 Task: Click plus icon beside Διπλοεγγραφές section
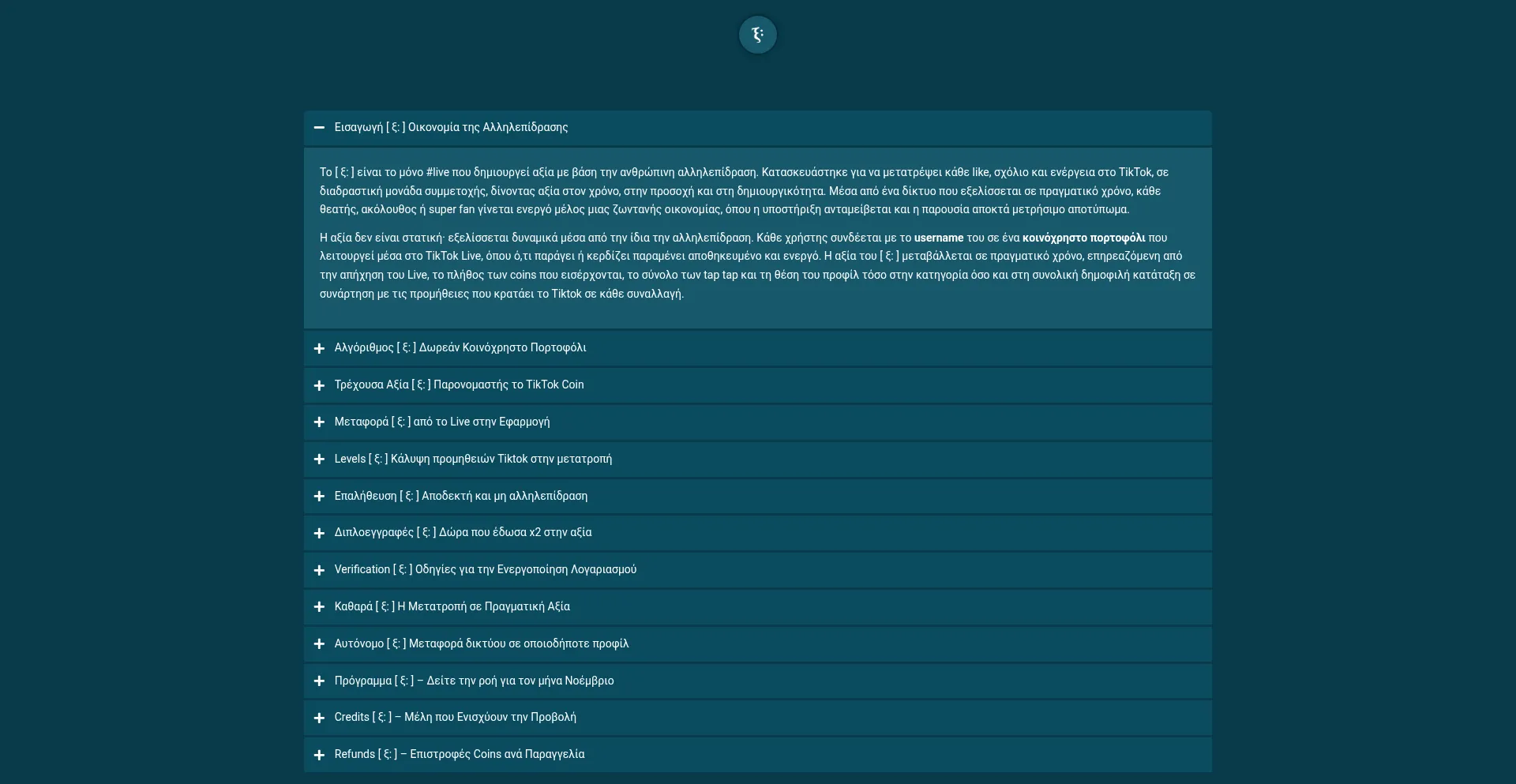319,533
